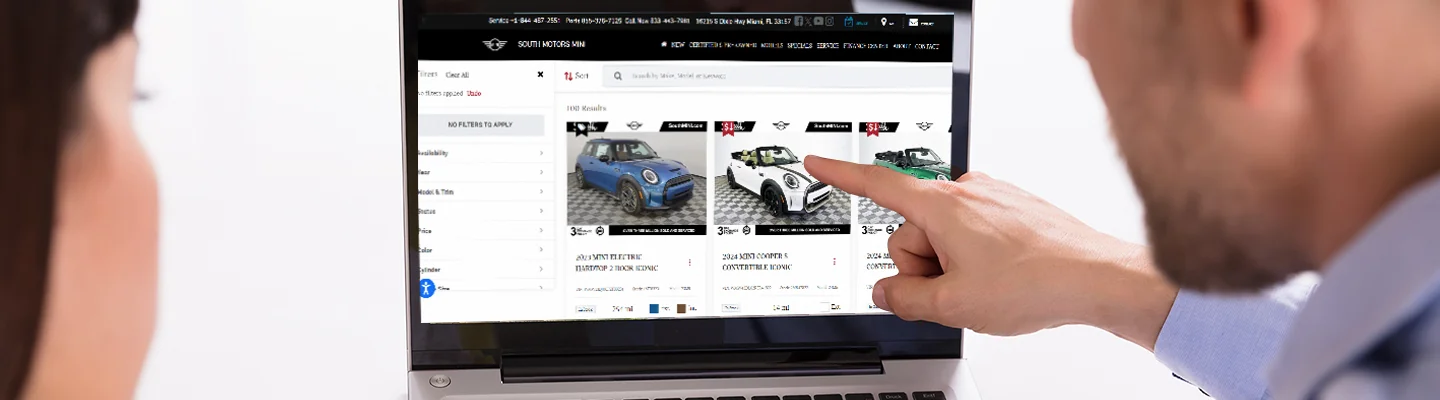The height and width of the screenshot is (400, 1440).
Task: Go to the home icon in navigation
Action: (x=664, y=44)
